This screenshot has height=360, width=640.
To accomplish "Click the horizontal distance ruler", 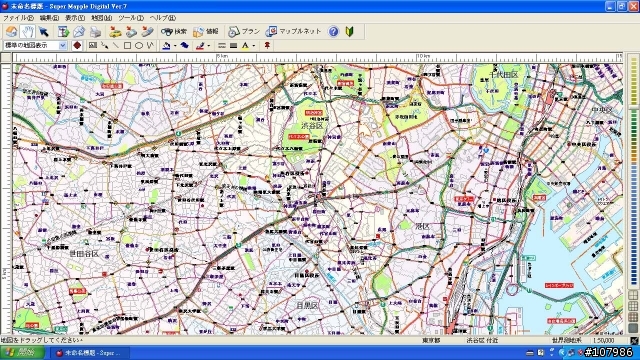I will [318, 58].
